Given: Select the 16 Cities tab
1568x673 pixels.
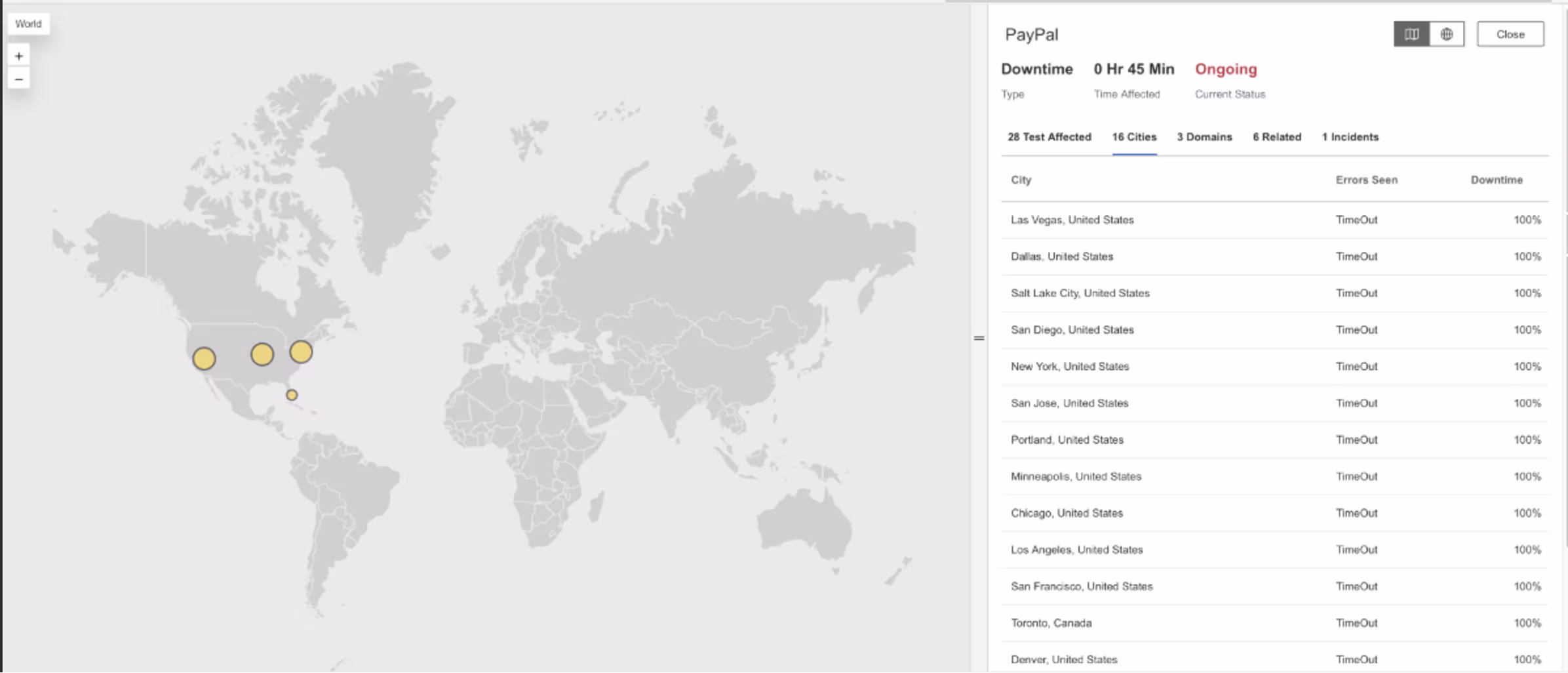Looking at the screenshot, I should coord(1134,137).
